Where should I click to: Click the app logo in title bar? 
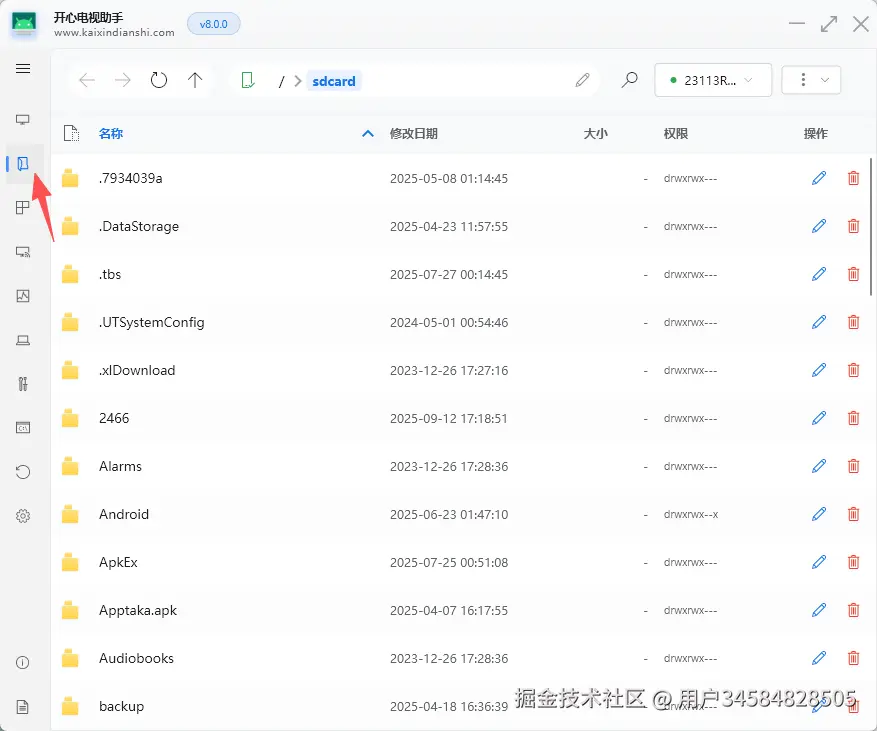coord(24,25)
